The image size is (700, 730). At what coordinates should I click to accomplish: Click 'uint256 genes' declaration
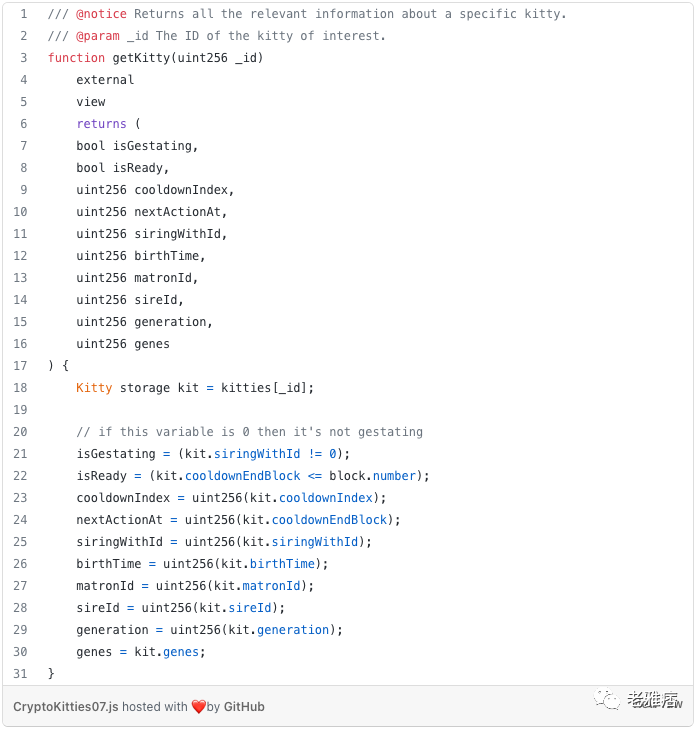click(x=123, y=344)
